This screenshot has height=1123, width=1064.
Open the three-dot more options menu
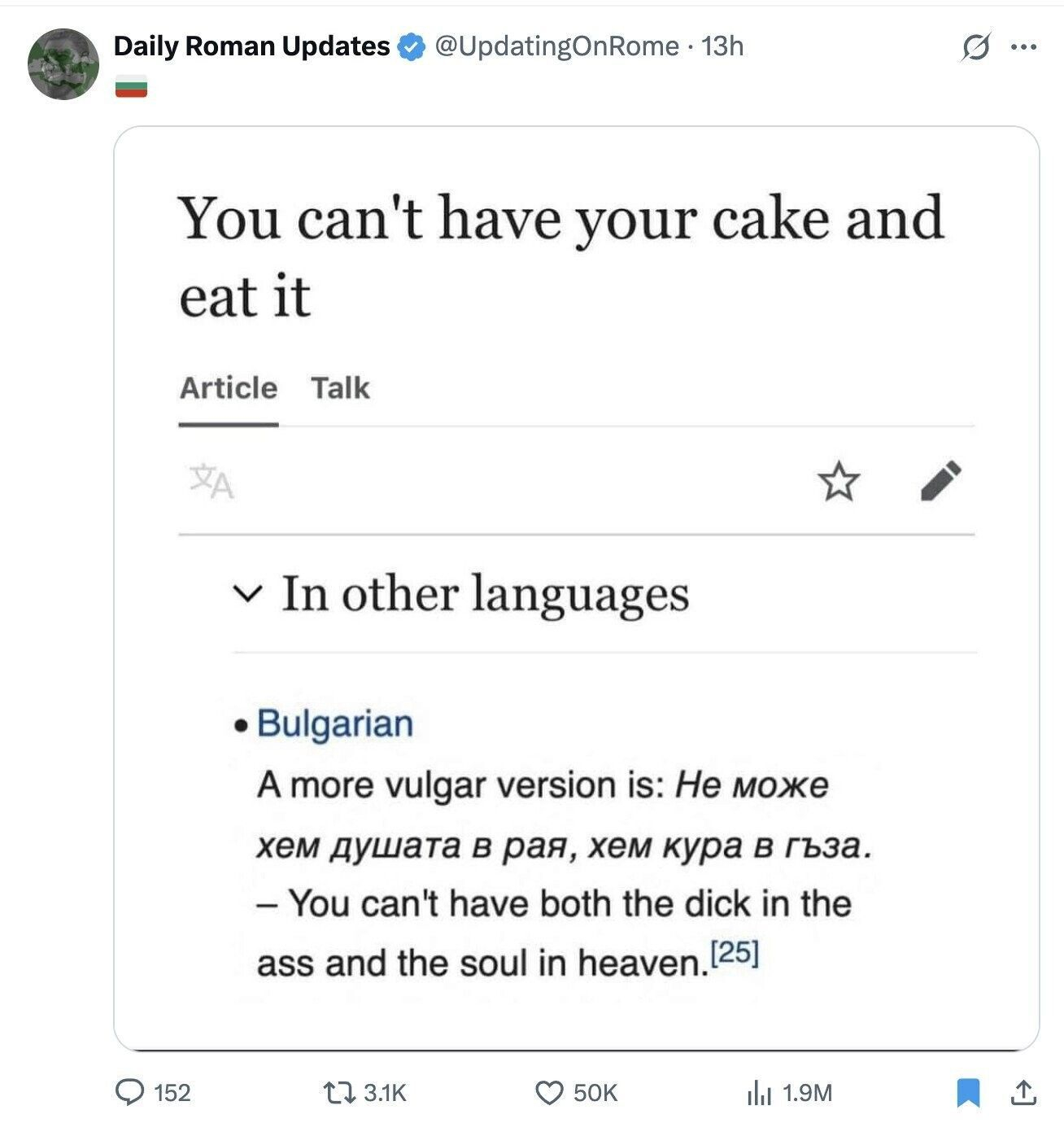point(1023,47)
